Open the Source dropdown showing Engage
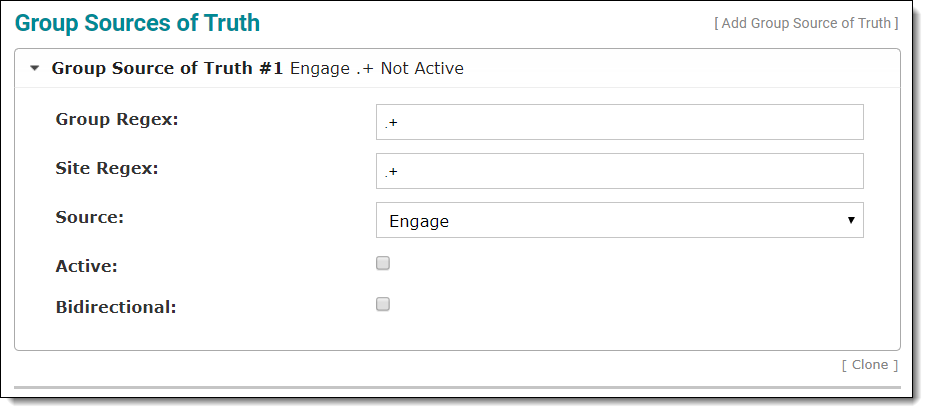Viewport: 928px width, 413px height. tap(619, 221)
